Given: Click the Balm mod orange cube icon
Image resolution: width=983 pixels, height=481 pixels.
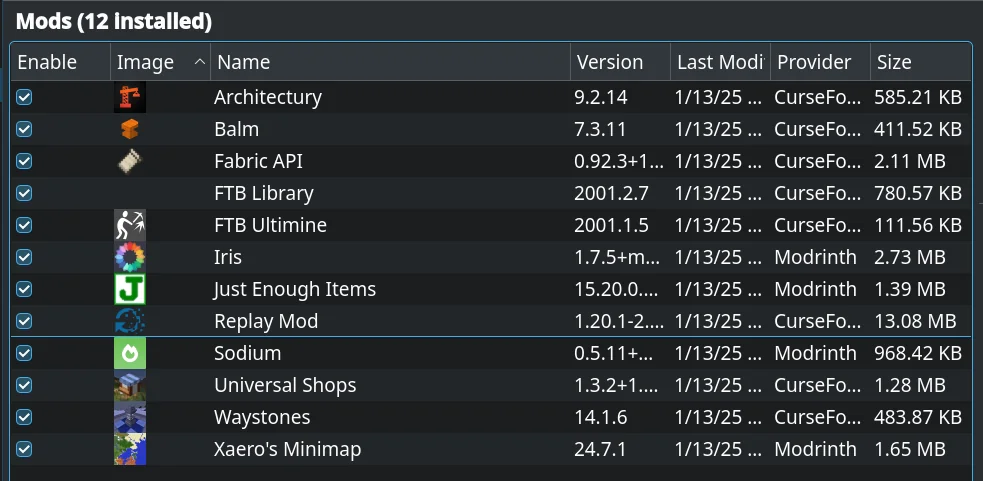Looking at the screenshot, I should (130, 129).
